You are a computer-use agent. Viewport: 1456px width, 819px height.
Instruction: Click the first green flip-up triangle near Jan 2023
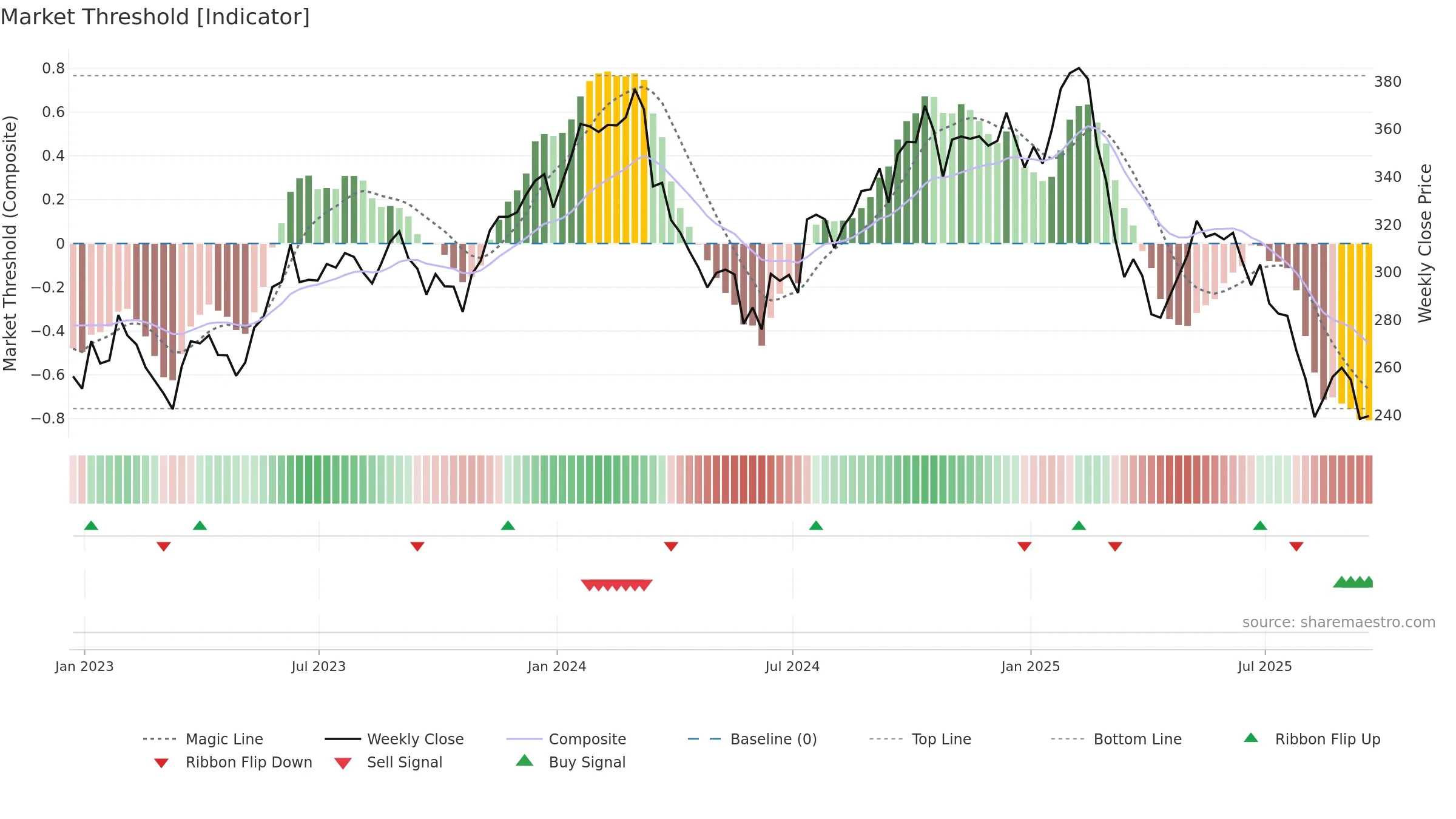[x=91, y=525]
